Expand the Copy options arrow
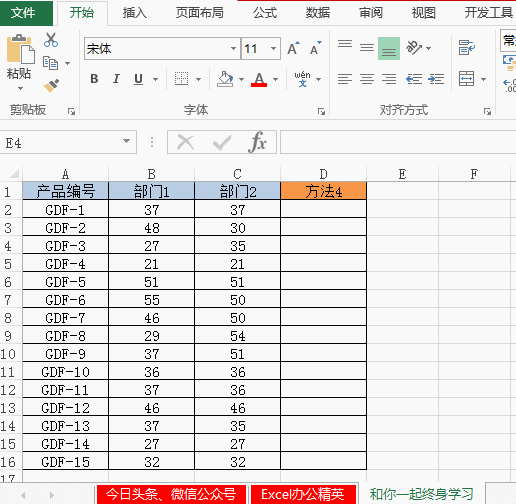This screenshot has width=516, height=504. click(x=67, y=63)
